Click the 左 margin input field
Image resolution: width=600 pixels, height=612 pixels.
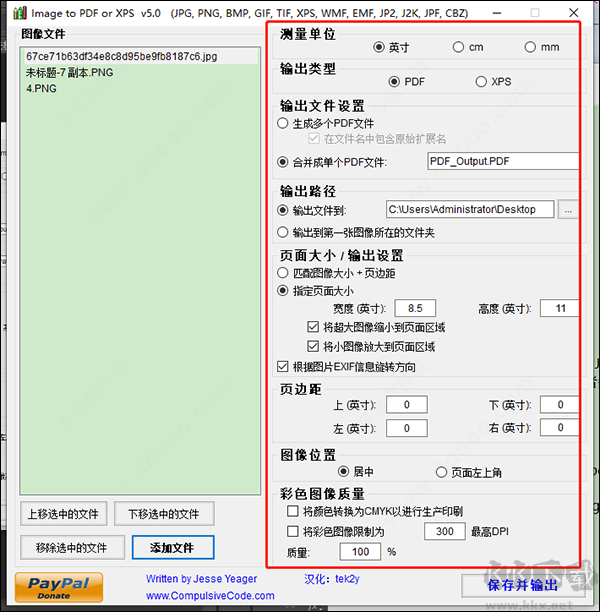coord(407,428)
